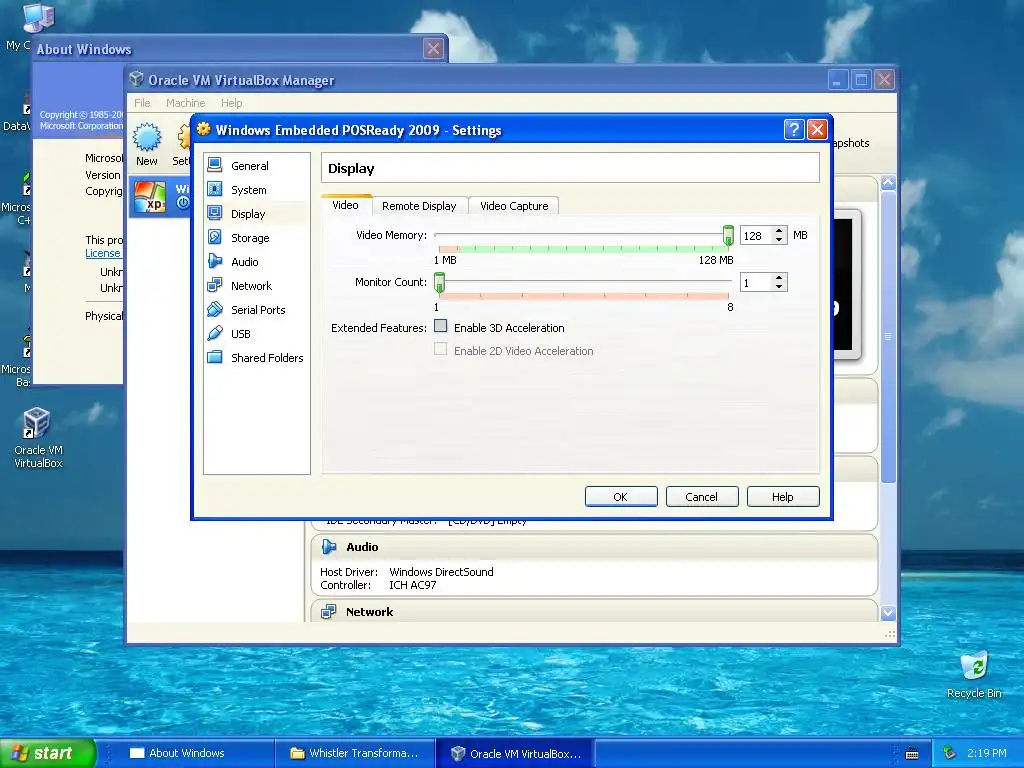Increase Monitor Count spinner up arrow
Screen dimensions: 1024x768
778,278
